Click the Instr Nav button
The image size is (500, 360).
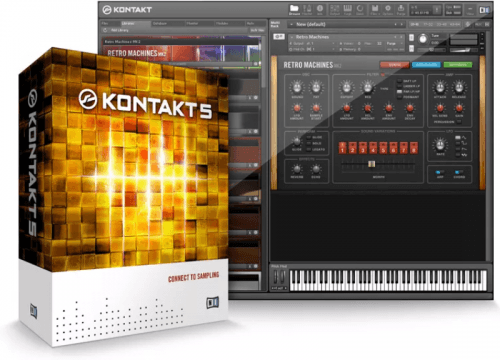click(x=257, y=30)
